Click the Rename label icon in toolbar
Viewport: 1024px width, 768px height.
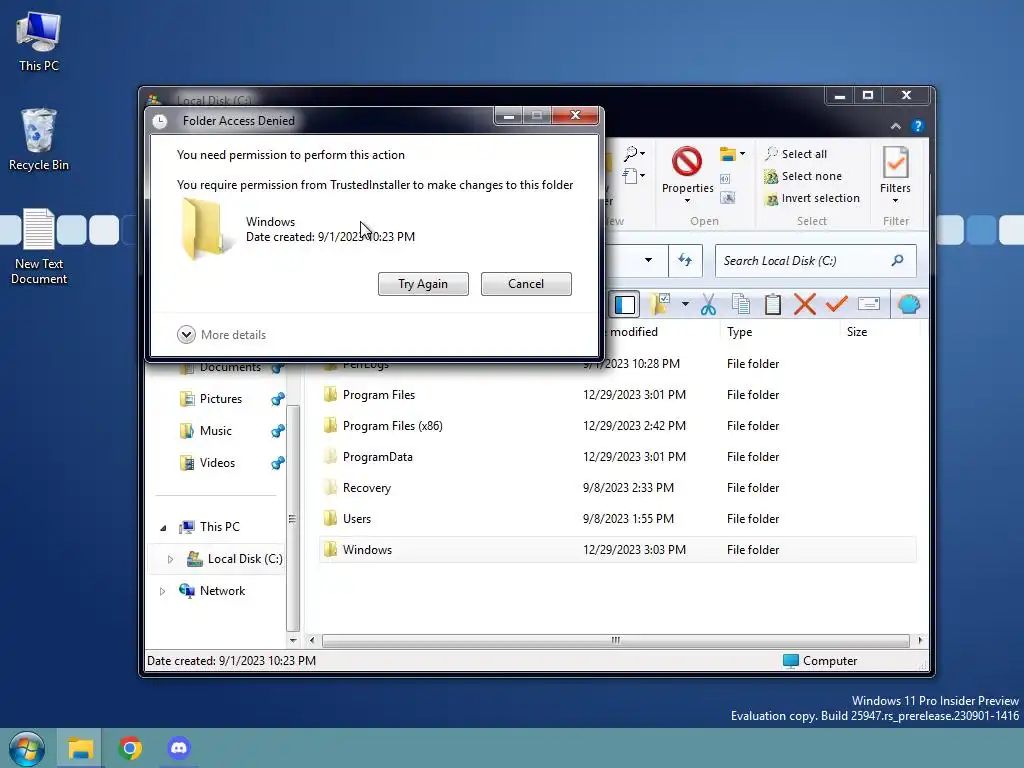(869, 304)
